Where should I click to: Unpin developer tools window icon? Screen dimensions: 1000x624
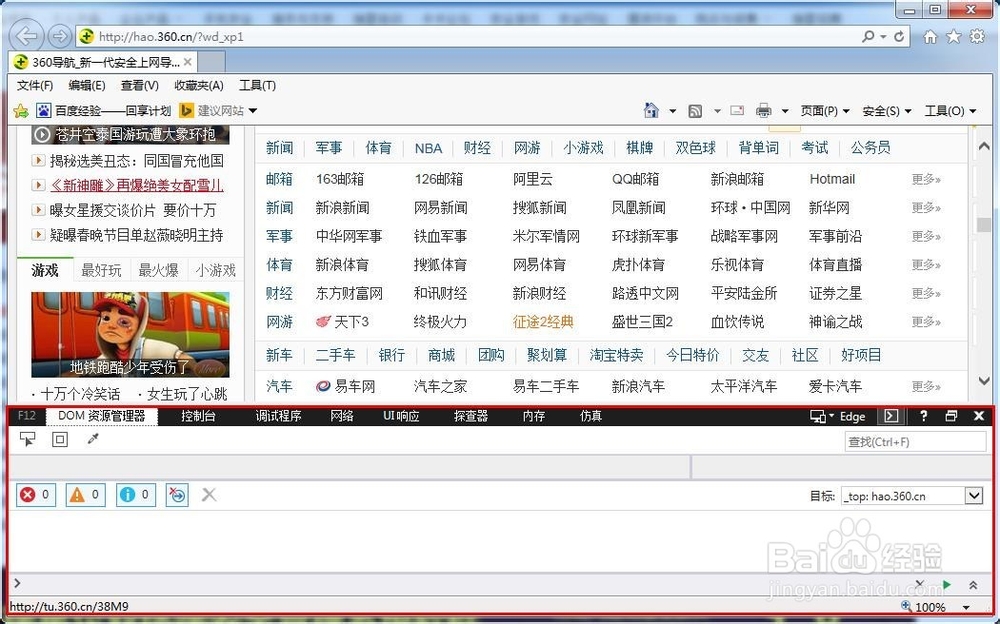click(951, 416)
